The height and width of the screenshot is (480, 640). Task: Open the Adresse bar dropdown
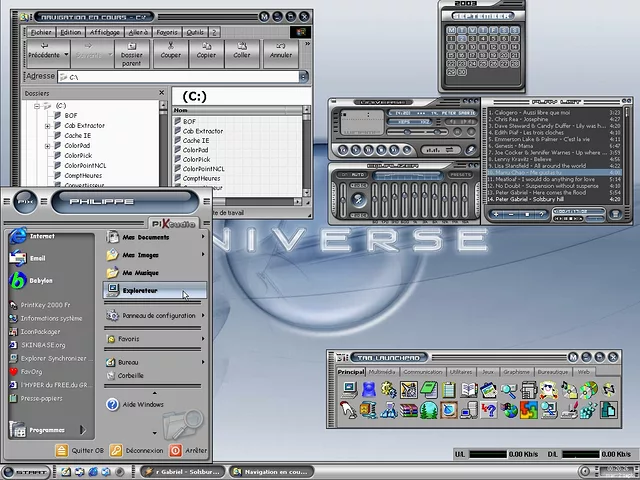(x=303, y=76)
